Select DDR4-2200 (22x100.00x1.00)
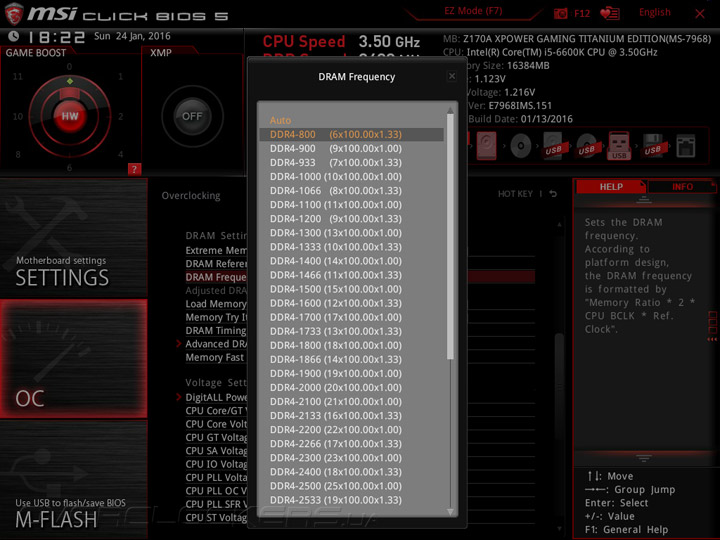Viewport: 720px width, 540px height. pos(351,430)
